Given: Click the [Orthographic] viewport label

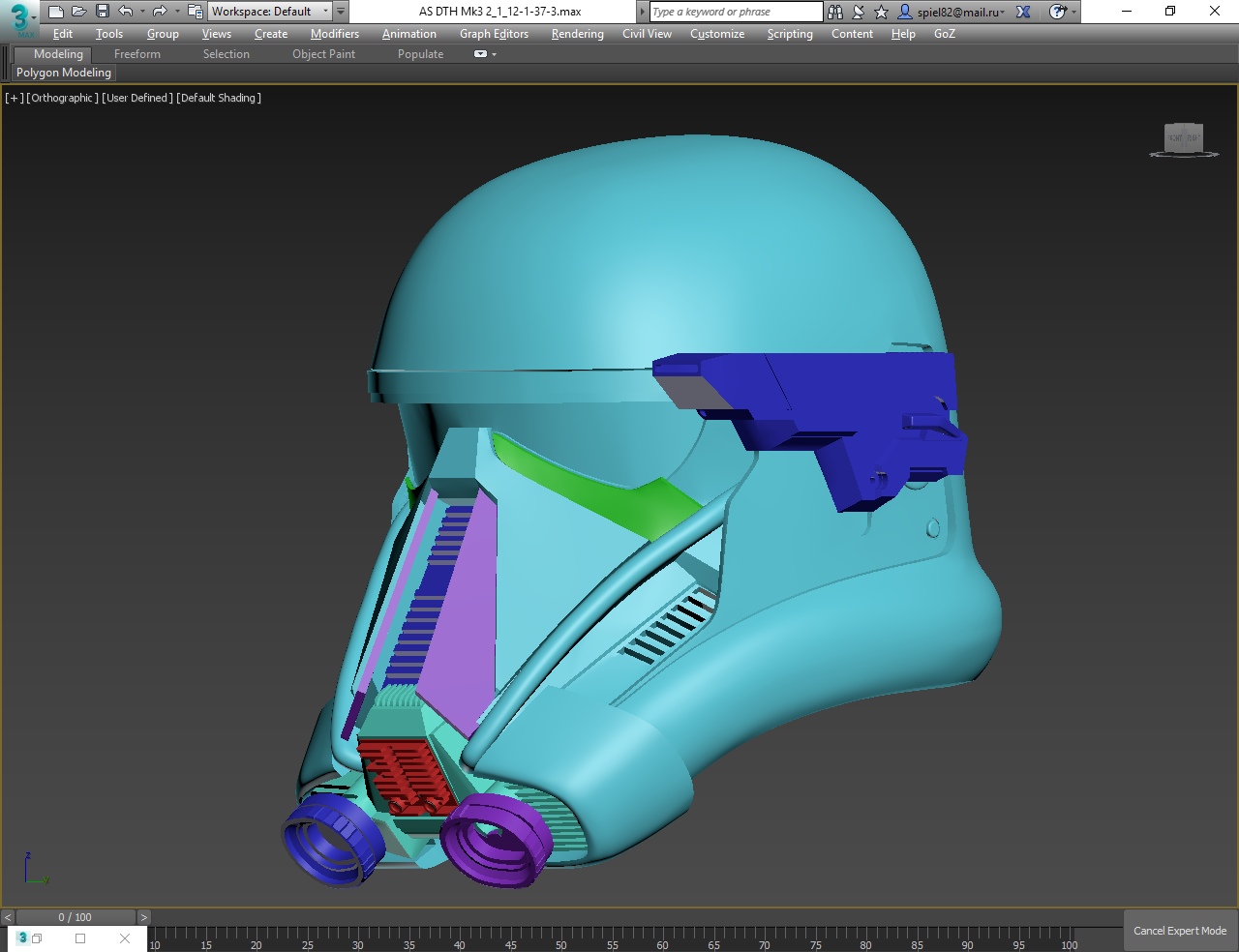Looking at the screenshot, I should pos(63,98).
